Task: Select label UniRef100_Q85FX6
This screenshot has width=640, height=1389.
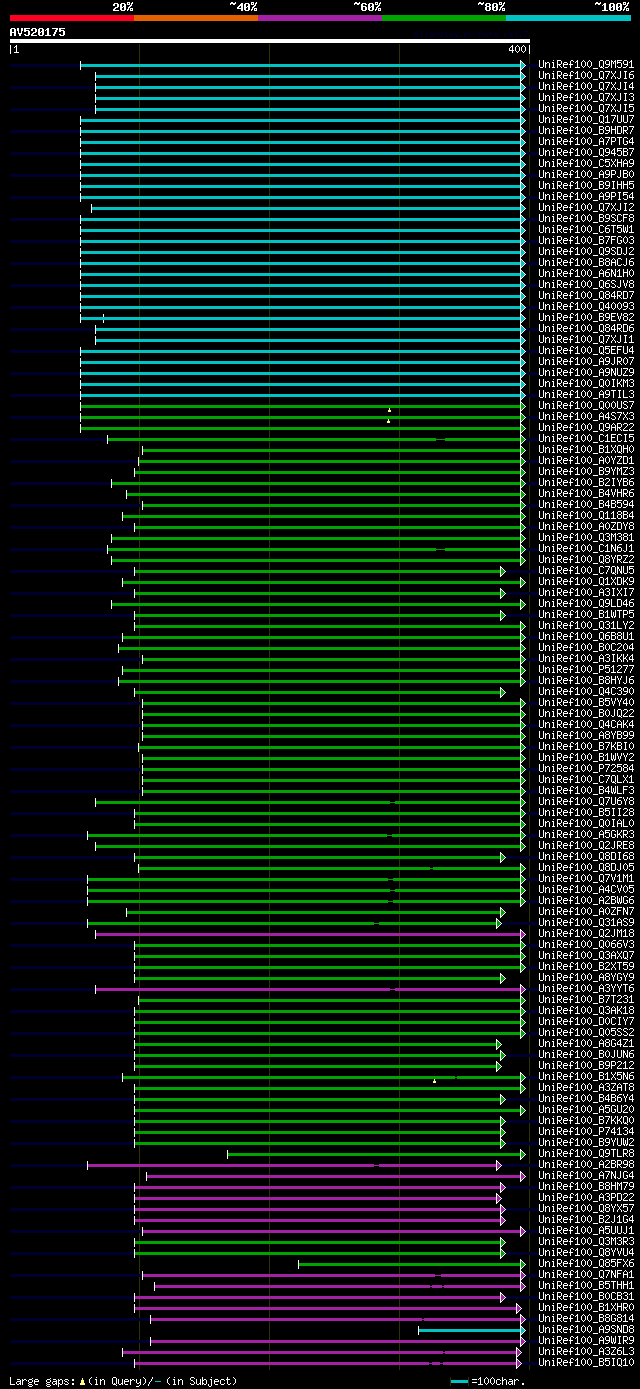Action: coord(586,1263)
